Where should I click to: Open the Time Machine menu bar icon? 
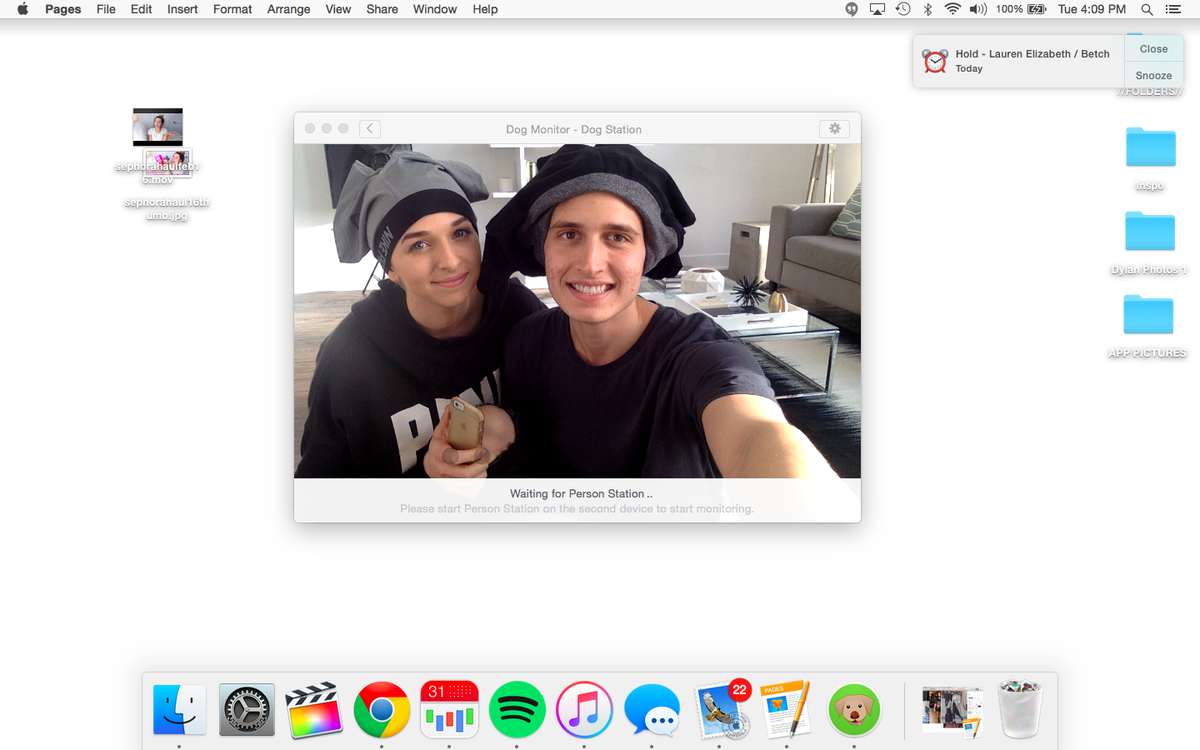(903, 9)
